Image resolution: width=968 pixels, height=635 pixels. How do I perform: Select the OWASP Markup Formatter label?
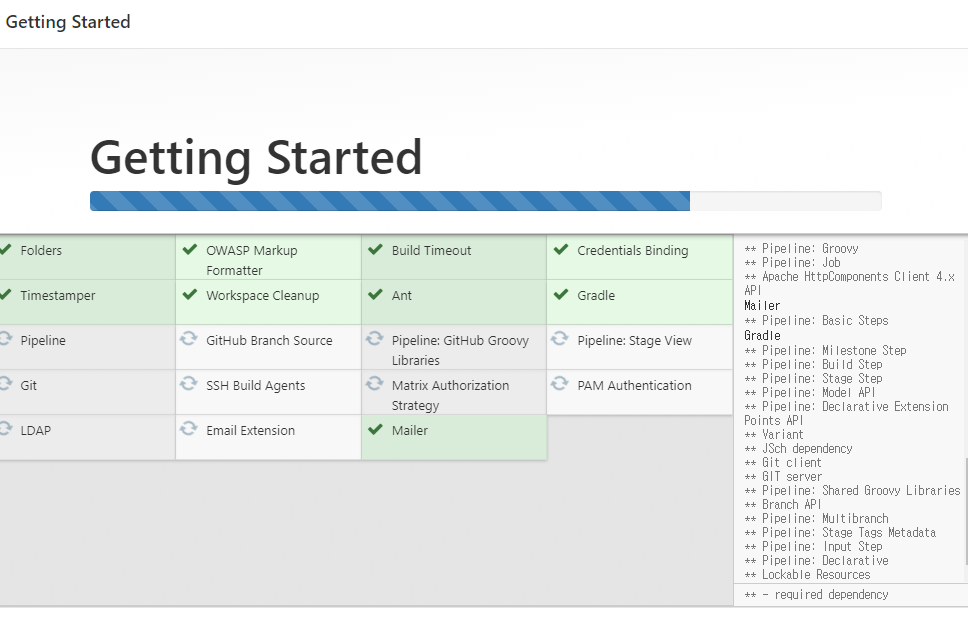tap(252, 260)
